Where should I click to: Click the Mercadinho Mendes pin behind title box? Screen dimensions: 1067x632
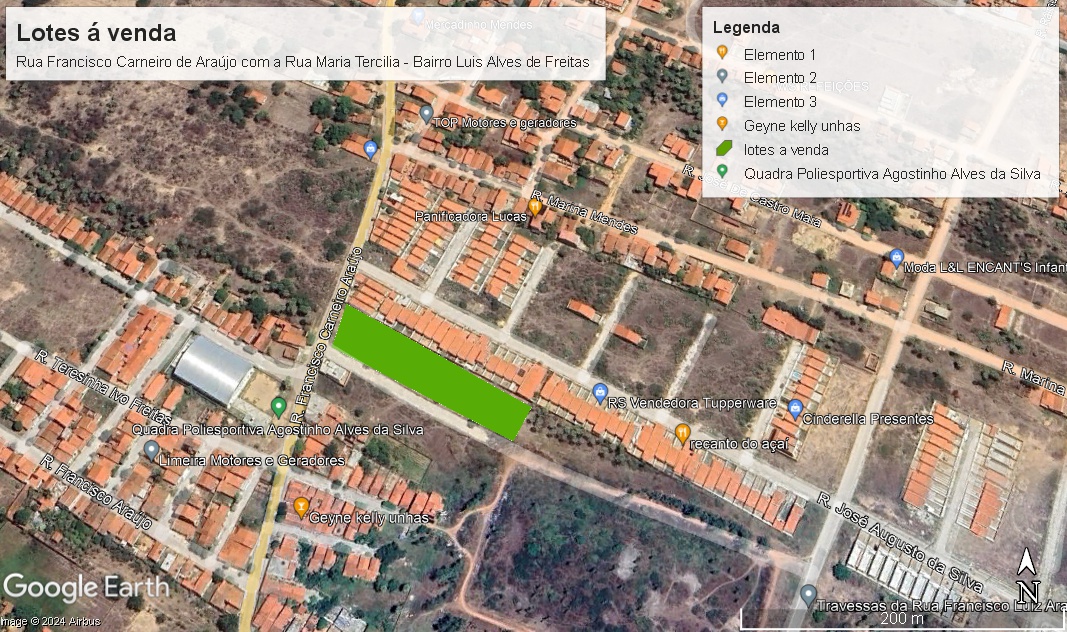pyautogui.click(x=418, y=16)
